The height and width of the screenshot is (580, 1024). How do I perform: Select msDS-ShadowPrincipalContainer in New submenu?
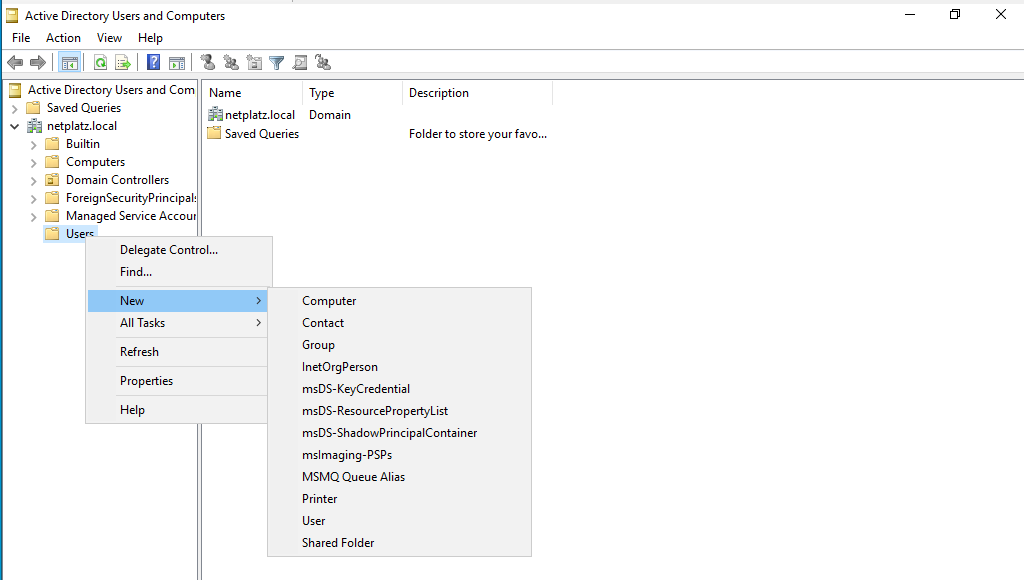(x=400, y=433)
